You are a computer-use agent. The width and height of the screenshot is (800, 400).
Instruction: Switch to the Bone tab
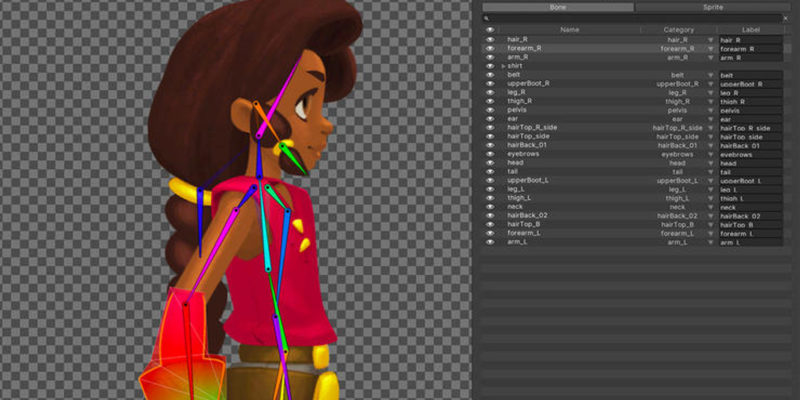tap(558, 7)
